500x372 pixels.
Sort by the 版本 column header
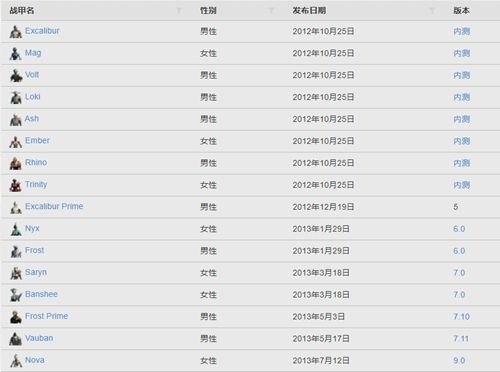(x=461, y=11)
